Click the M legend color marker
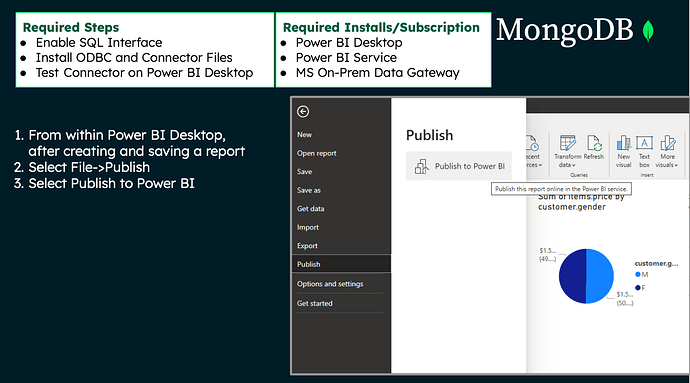Viewport: 690px width, 383px height. (638, 274)
